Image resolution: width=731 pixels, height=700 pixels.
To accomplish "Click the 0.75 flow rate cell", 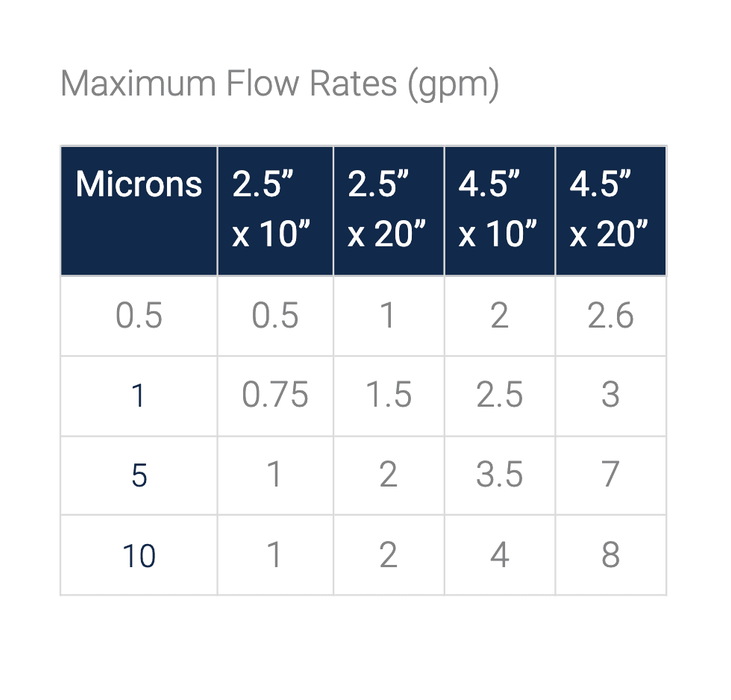I will click(275, 396).
